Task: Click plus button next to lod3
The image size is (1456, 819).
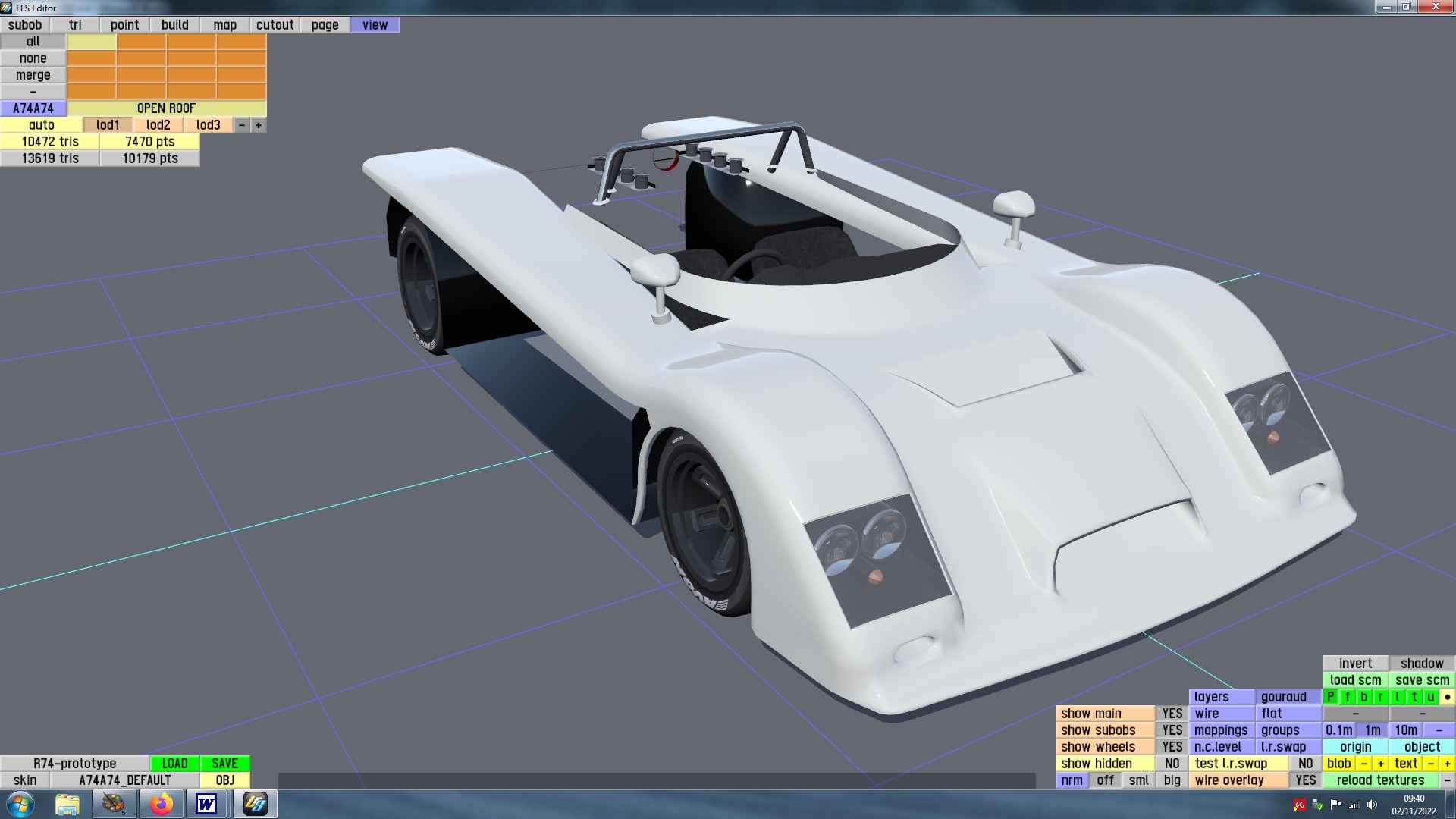Action: click(x=259, y=125)
